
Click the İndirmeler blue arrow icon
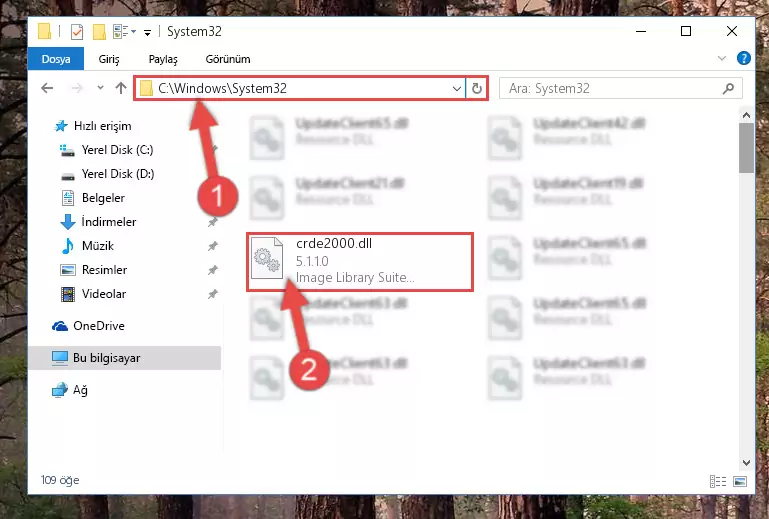pyautogui.click(x=68, y=222)
